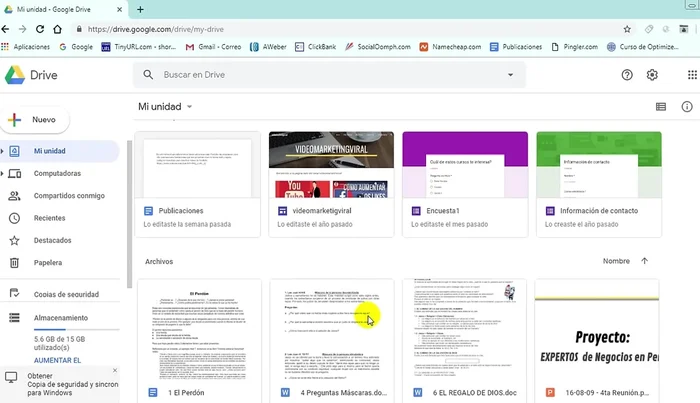The height and width of the screenshot is (403, 700).
Task: Open a new browser tab
Action: point(140,9)
